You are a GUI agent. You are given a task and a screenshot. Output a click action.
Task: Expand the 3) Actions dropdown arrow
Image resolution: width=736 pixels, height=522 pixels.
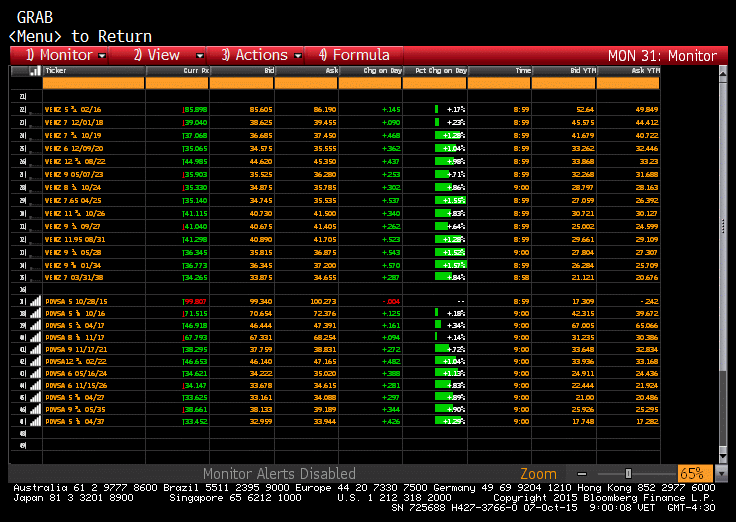tap(298, 56)
